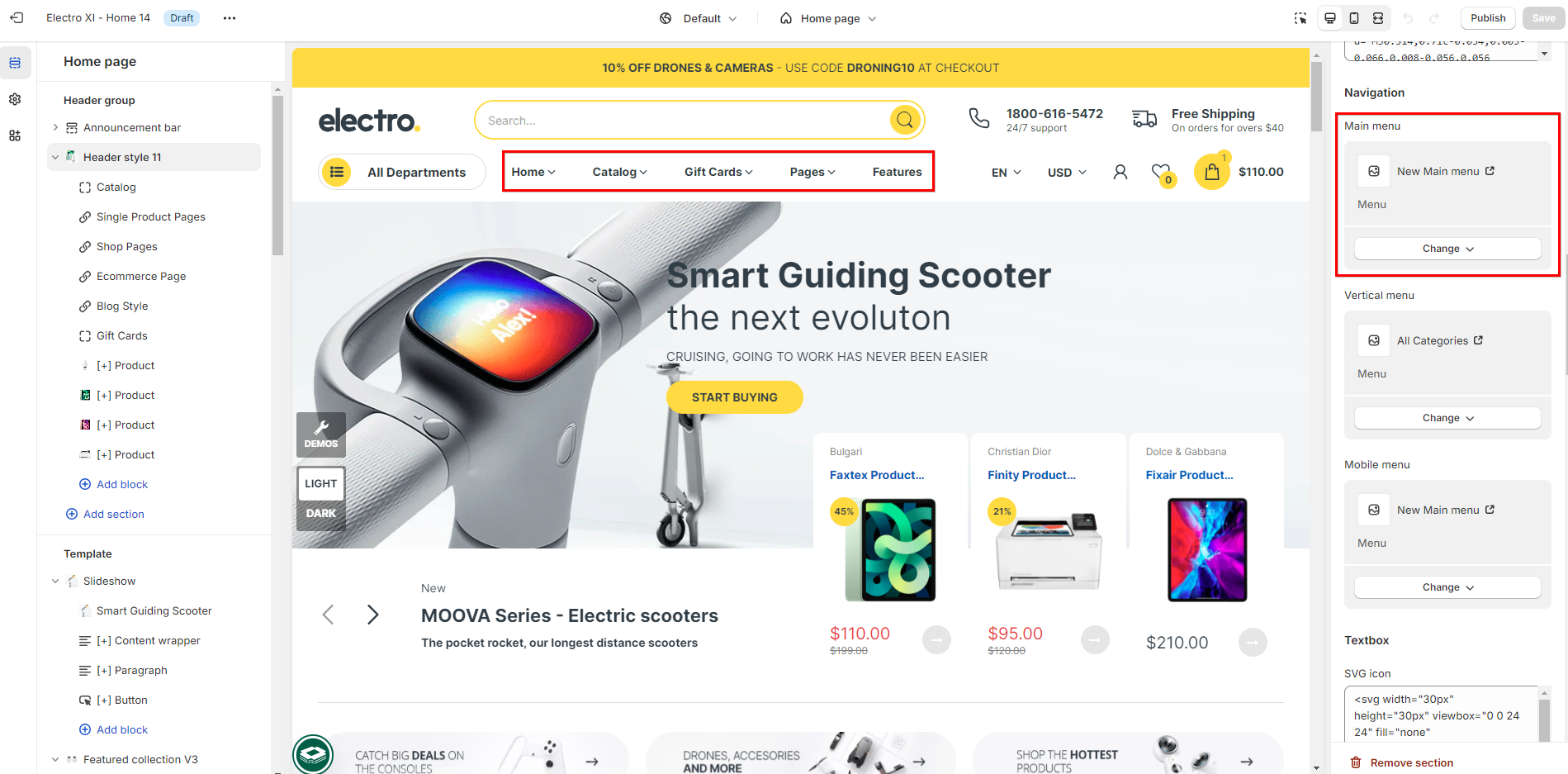1568x774 pixels.
Task: Open the Main menu Change dropdown
Action: coord(1447,249)
